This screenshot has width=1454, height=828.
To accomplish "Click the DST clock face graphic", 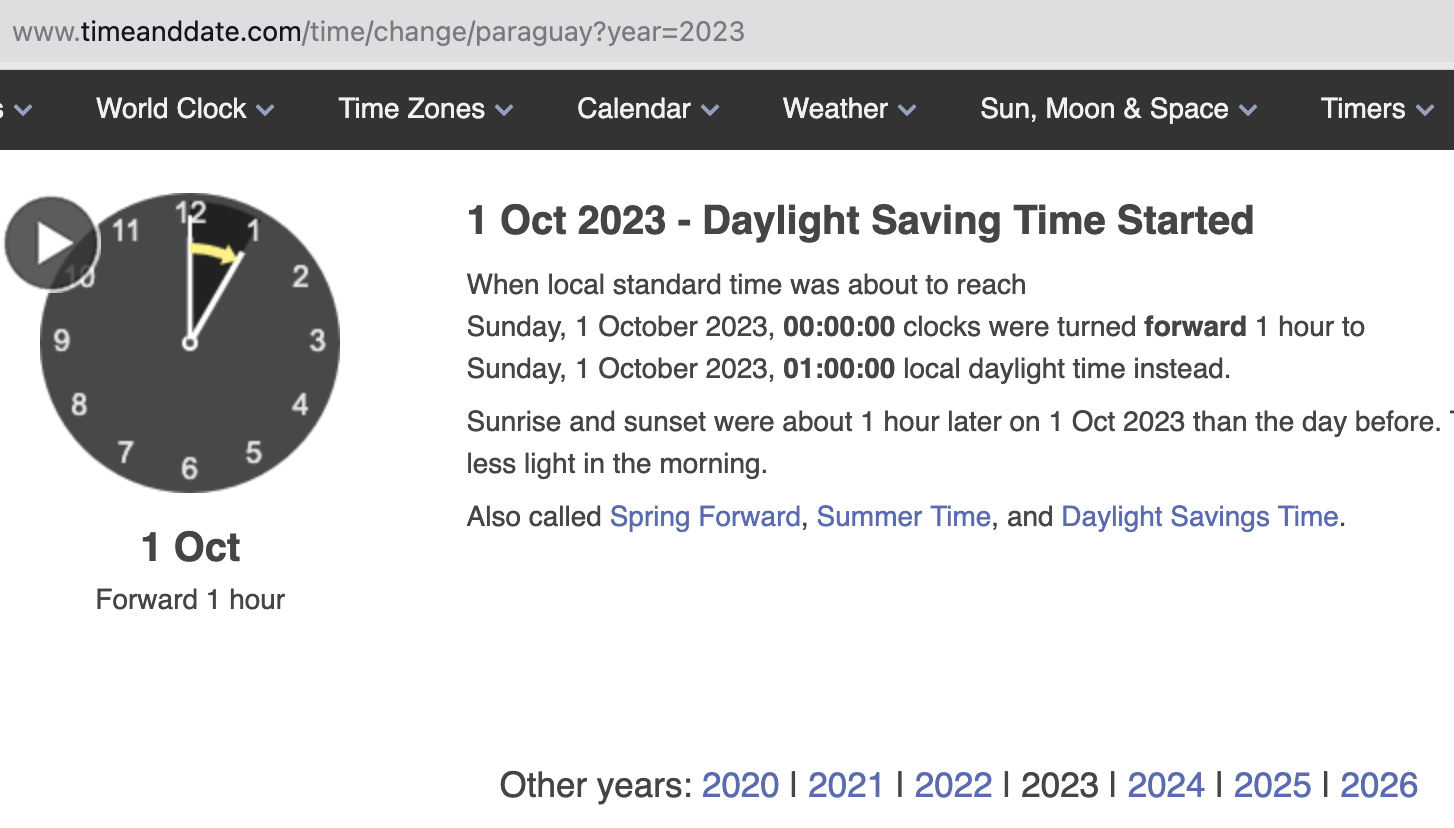I will click(190, 343).
